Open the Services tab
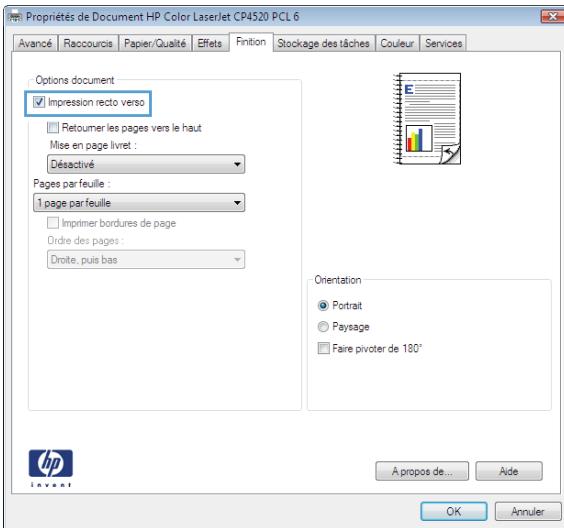 (x=444, y=44)
